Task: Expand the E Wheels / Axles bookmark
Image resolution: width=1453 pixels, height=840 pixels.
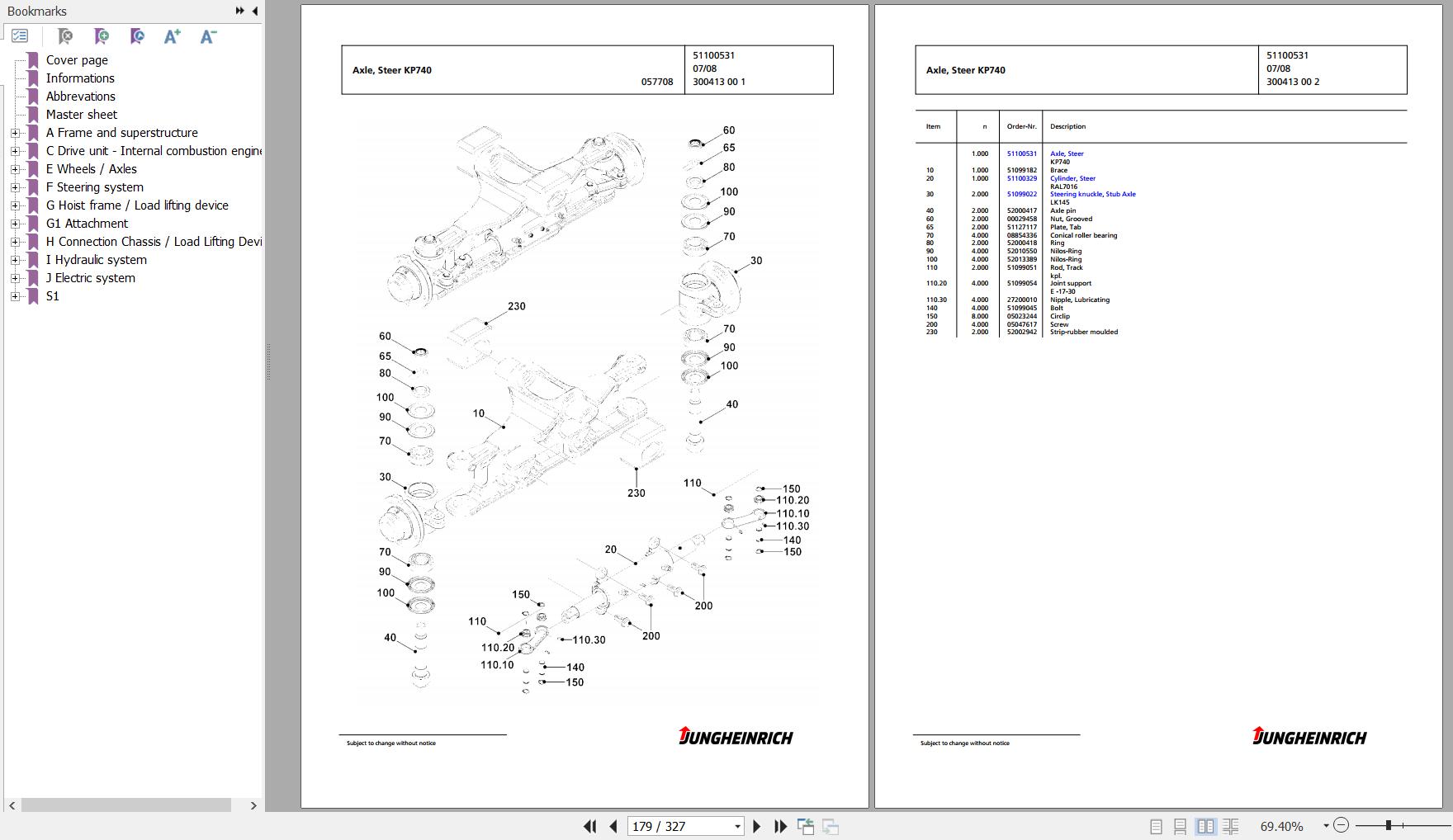Action: (15, 169)
